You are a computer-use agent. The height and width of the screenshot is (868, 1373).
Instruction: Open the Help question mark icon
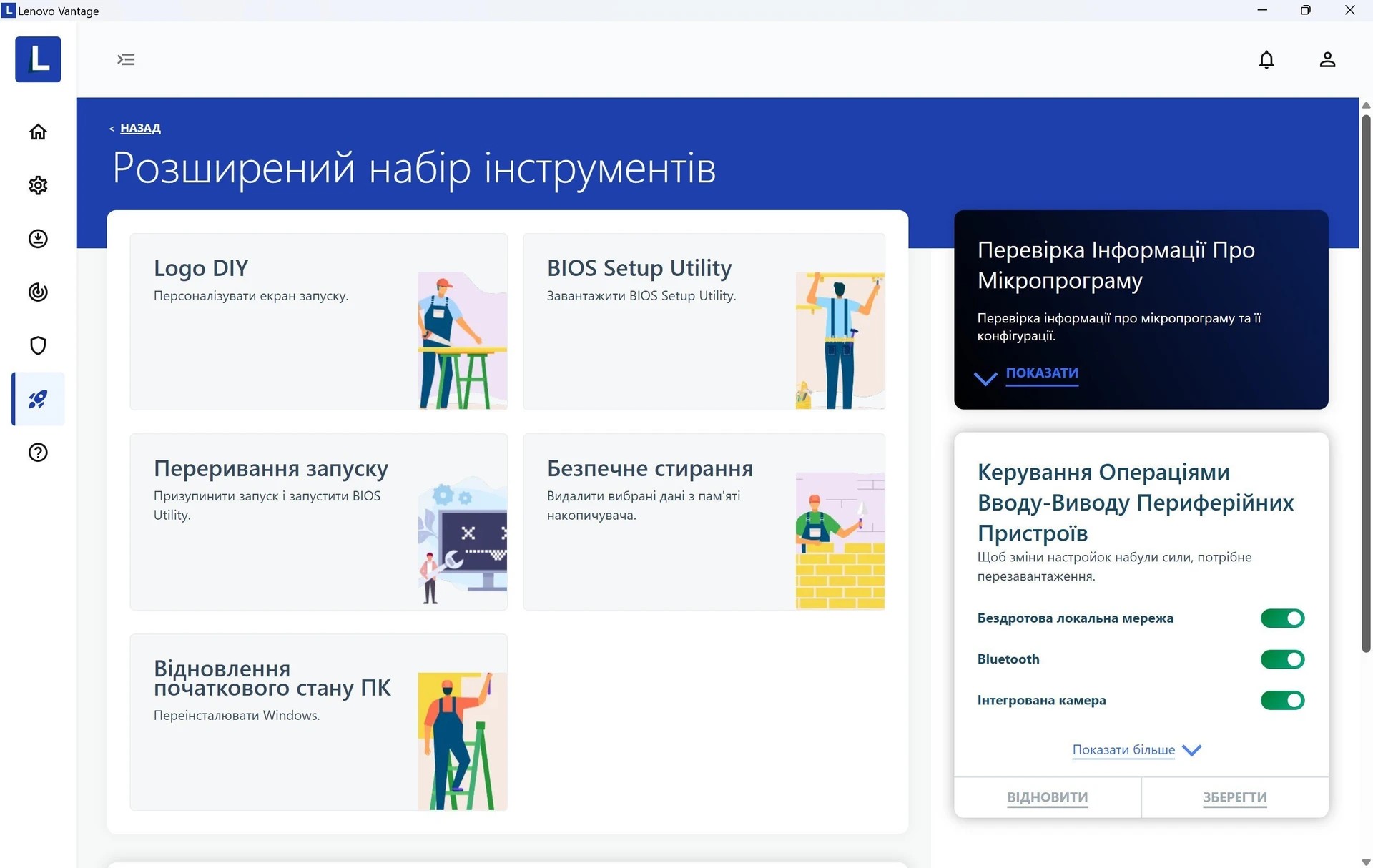pyautogui.click(x=38, y=453)
